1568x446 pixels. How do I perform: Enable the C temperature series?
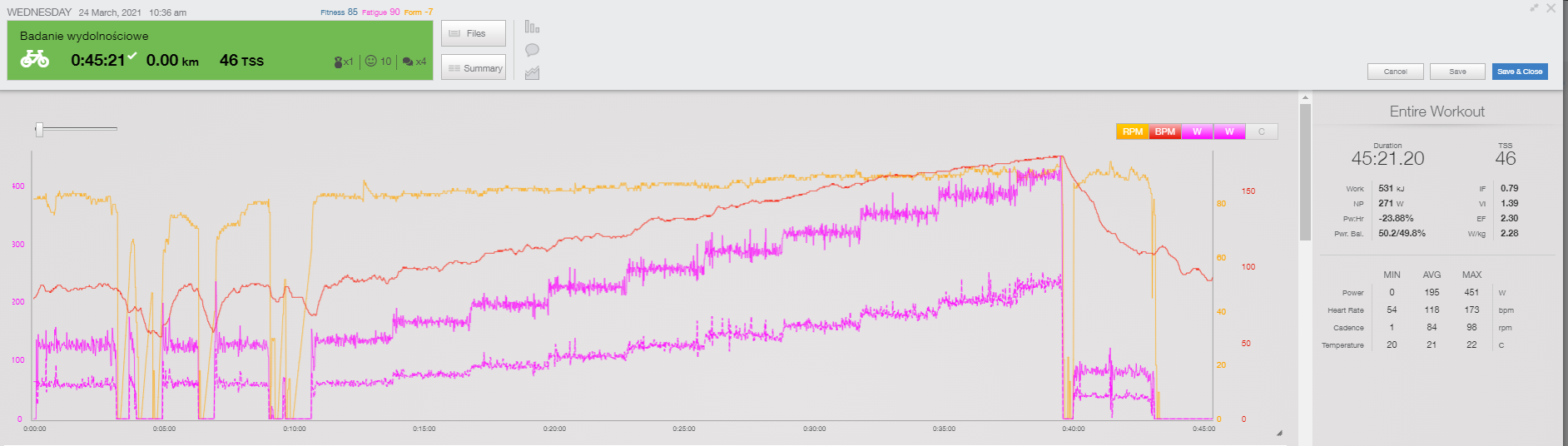[1261, 131]
